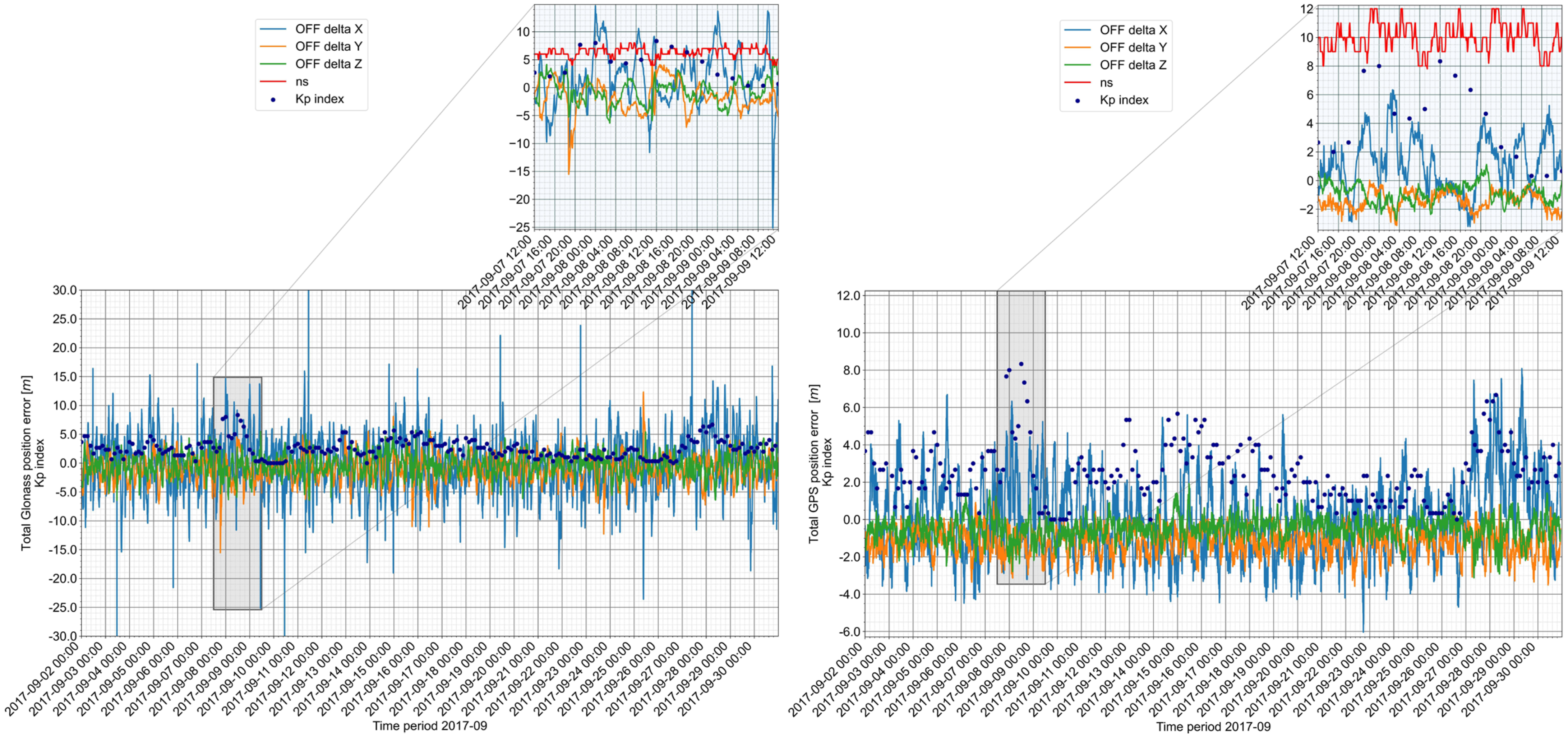Click 'OFF delta X' in the GPS legend
Viewport: 1568px width, 737px height.
[x=1133, y=30]
